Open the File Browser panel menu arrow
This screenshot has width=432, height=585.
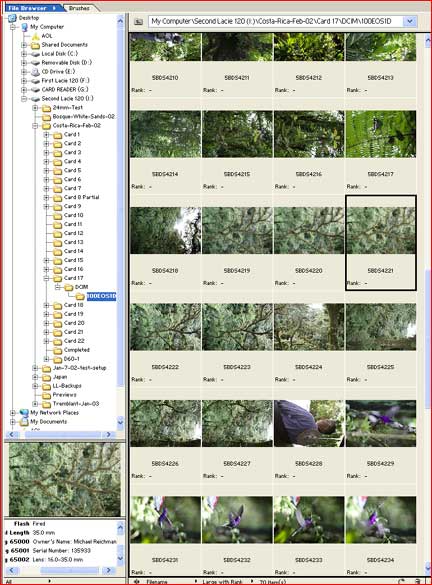tap(54, 8)
